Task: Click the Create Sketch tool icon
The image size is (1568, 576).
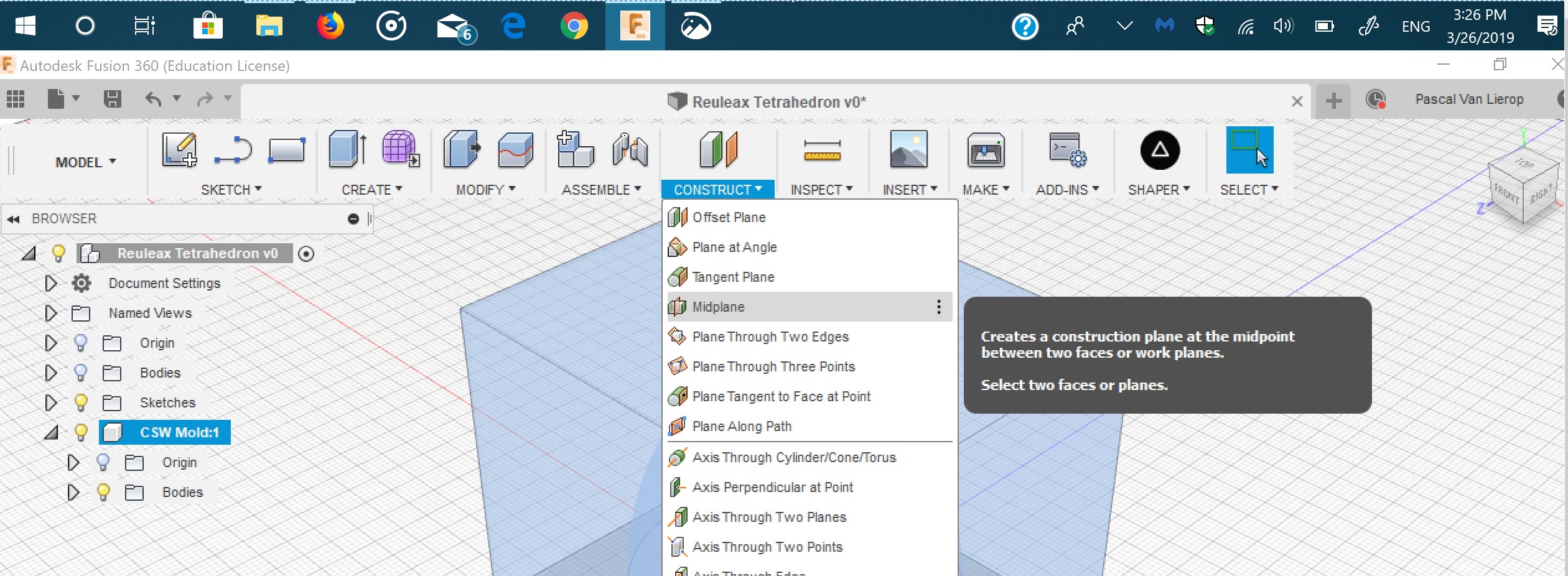Action: tap(180, 150)
